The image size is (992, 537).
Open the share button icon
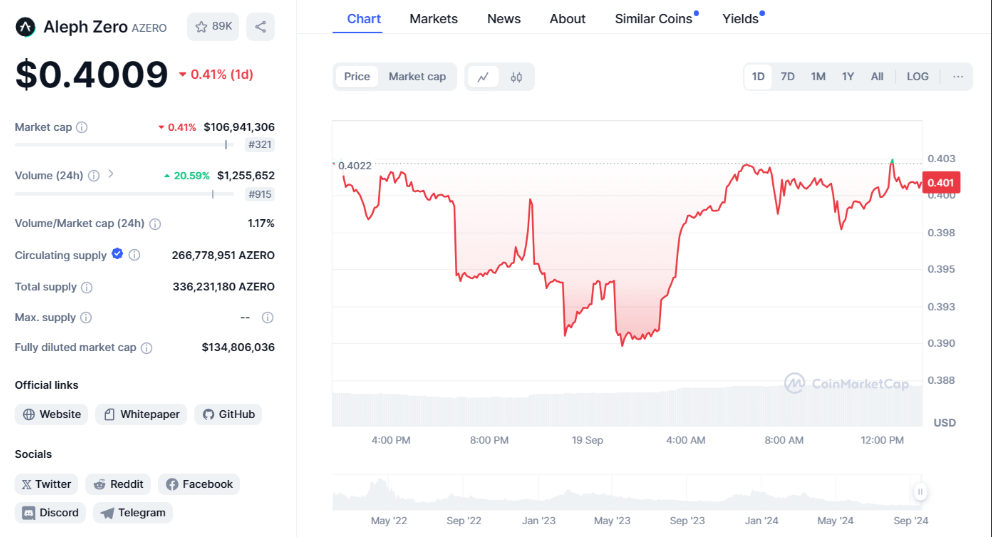(261, 27)
